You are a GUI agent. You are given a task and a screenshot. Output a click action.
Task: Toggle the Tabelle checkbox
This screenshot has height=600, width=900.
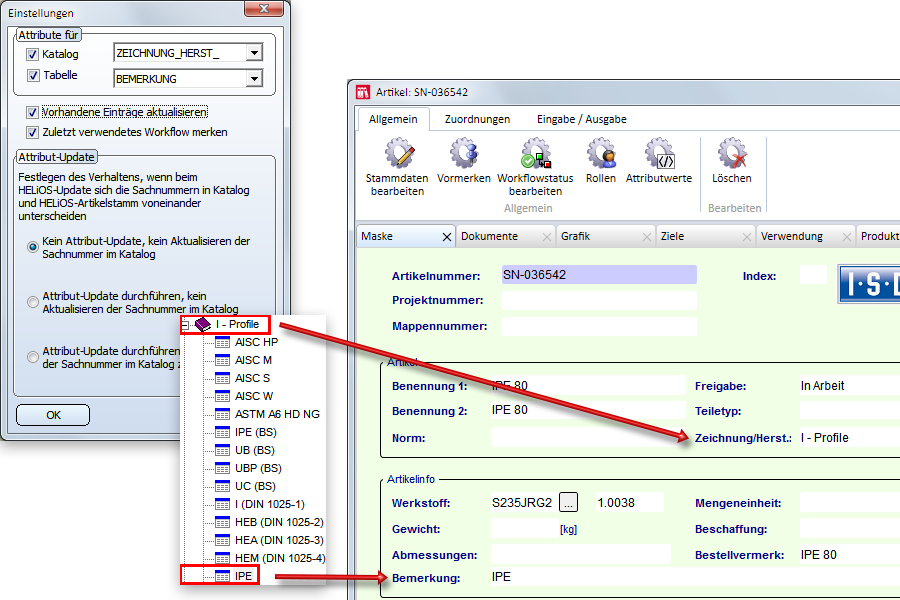[33, 76]
